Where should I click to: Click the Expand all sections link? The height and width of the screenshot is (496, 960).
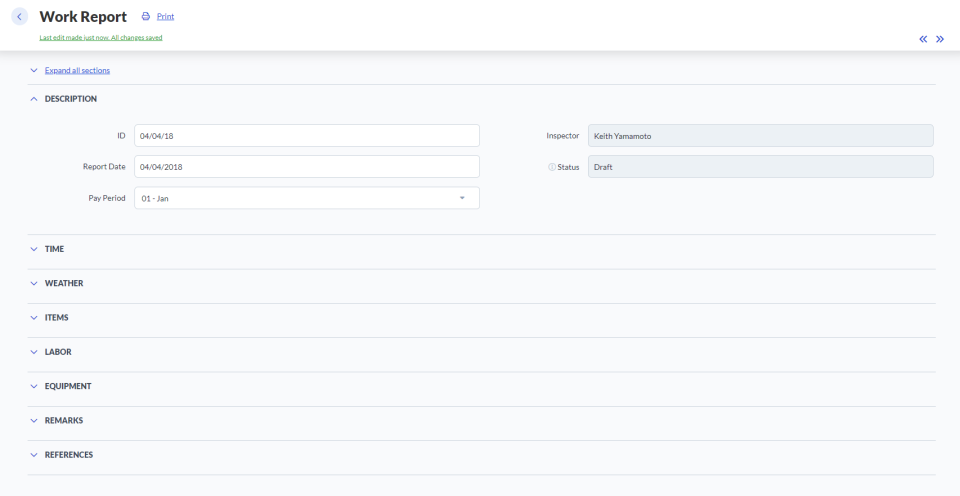point(77,70)
